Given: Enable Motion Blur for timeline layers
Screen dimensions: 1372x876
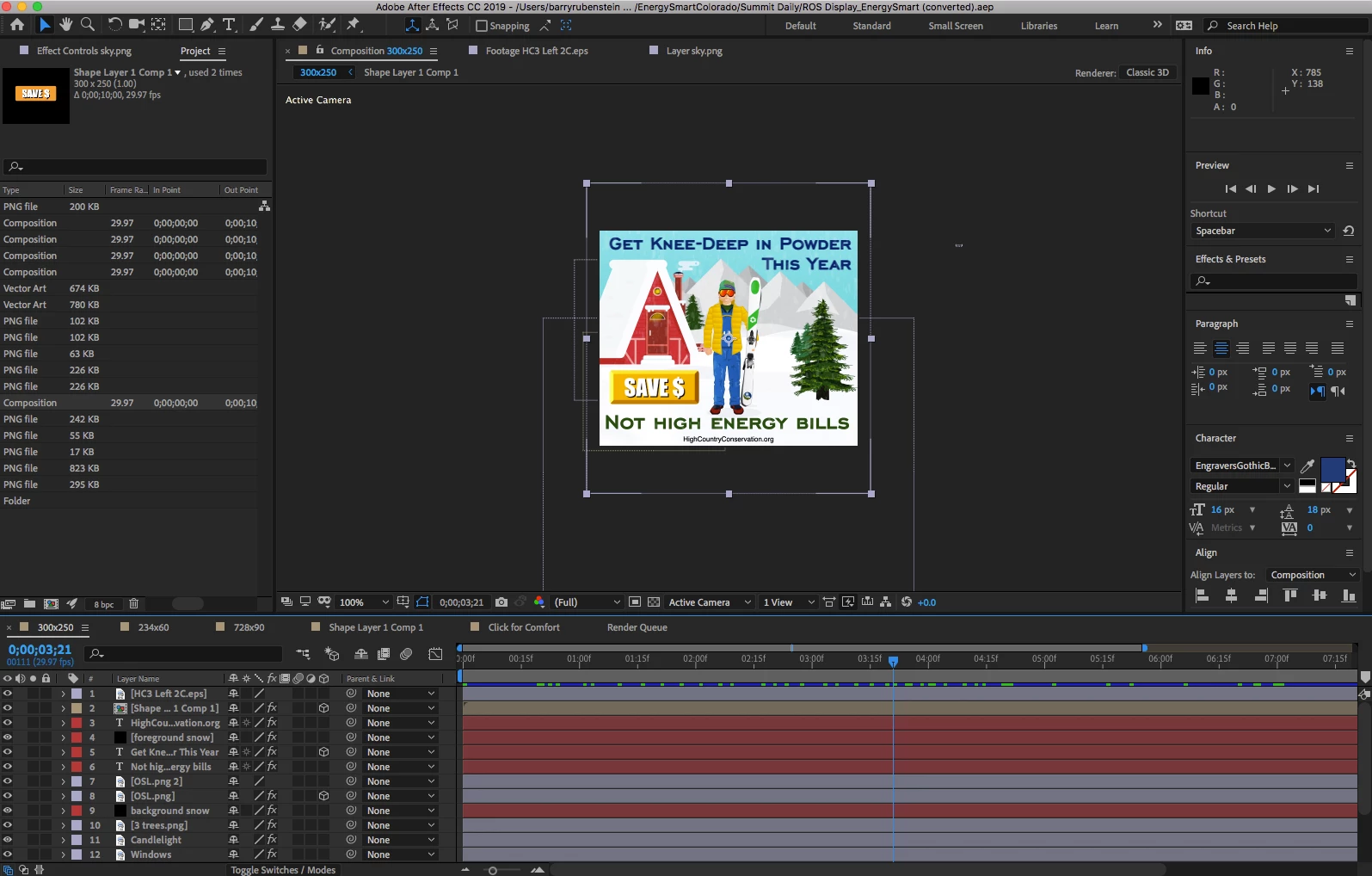Looking at the screenshot, I should [406, 654].
